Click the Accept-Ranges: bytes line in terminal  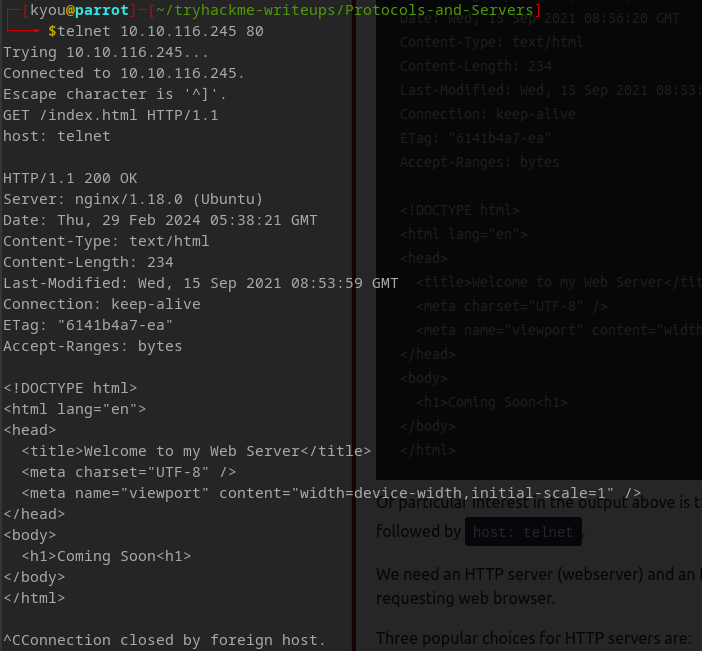pyautogui.click(x=92, y=346)
